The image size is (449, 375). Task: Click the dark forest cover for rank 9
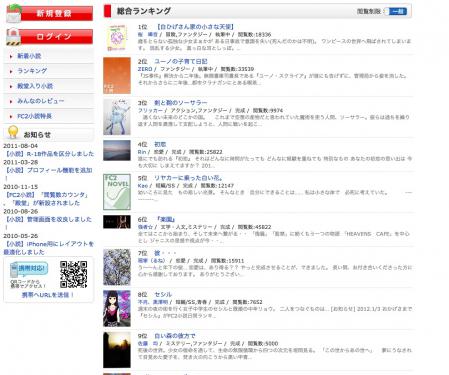tap(117, 350)
